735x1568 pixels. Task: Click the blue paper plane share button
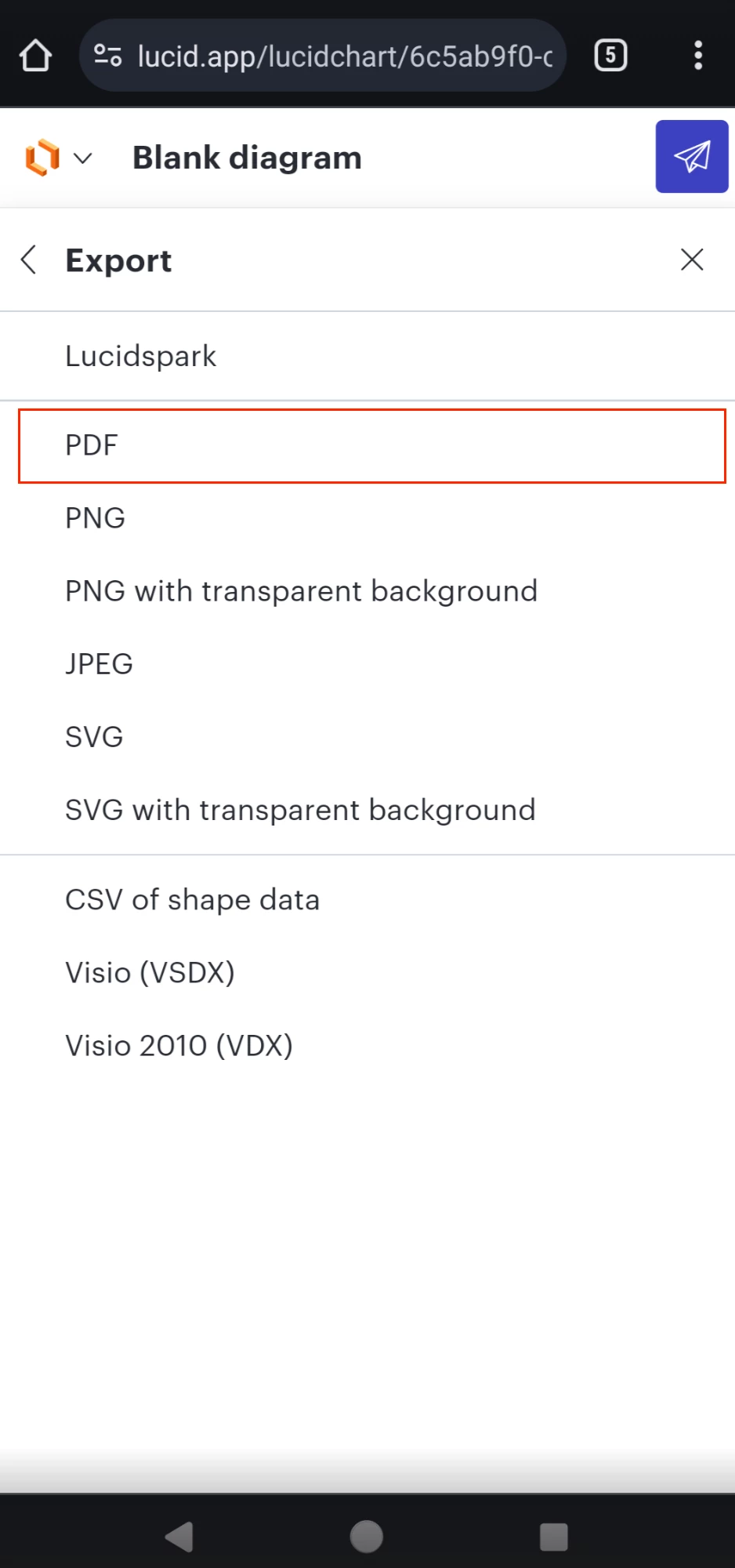[x=692, y=157]
